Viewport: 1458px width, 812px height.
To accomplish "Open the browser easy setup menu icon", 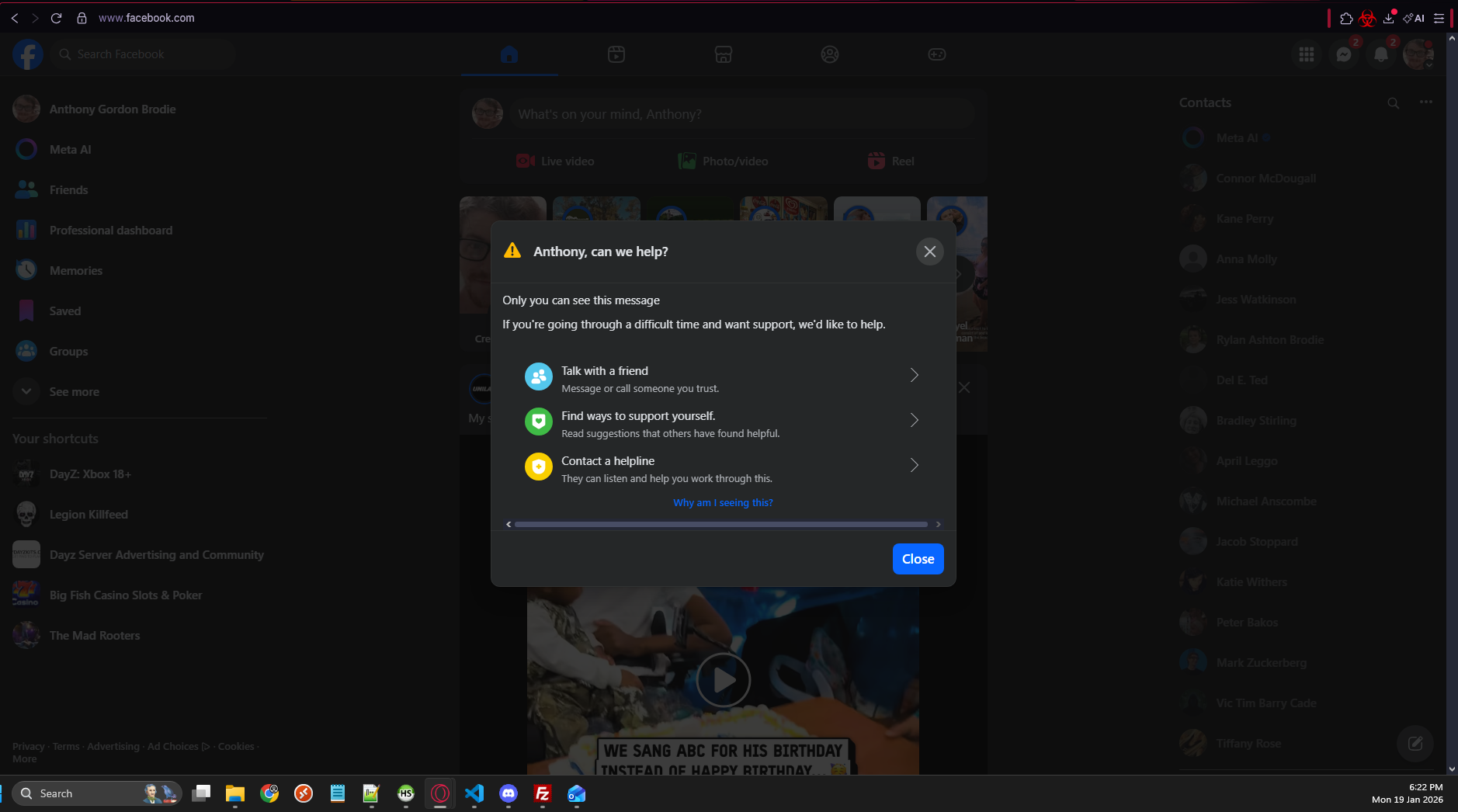I will pyautogui.click(x=1439, y=18).
